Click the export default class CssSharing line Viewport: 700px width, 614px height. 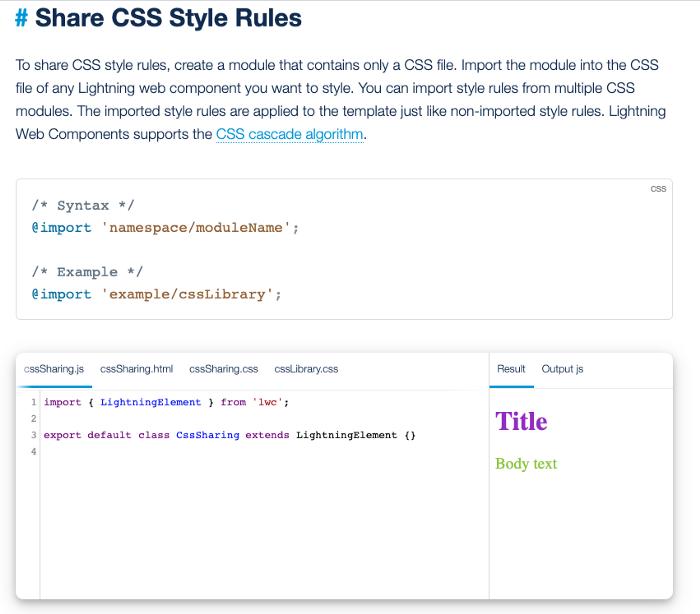[230, 435]
